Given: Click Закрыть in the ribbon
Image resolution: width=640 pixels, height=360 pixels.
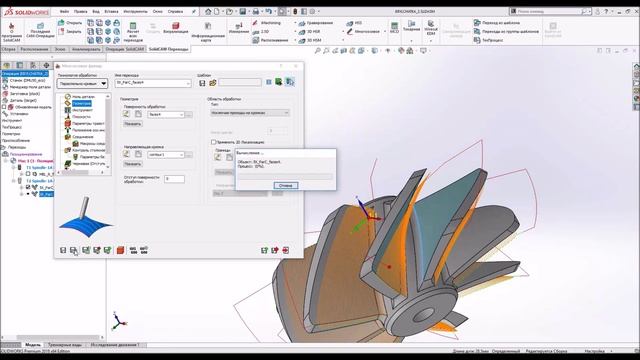Looking at the screenshot, I should pyautogui.click(x=70, y=31).
